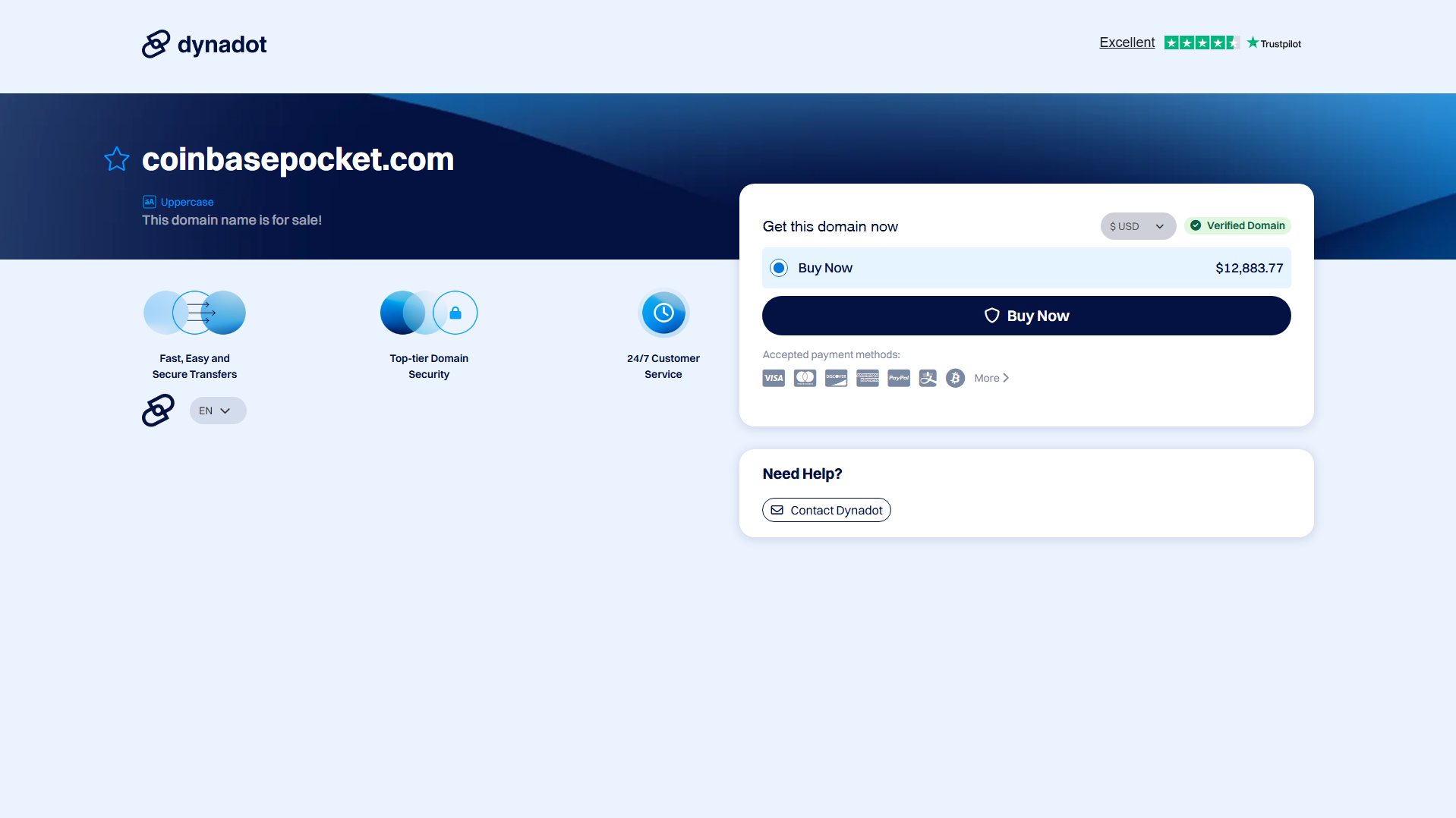
Task: Click the 24/7 Customer Service clock icon
Action: point(663,313)
